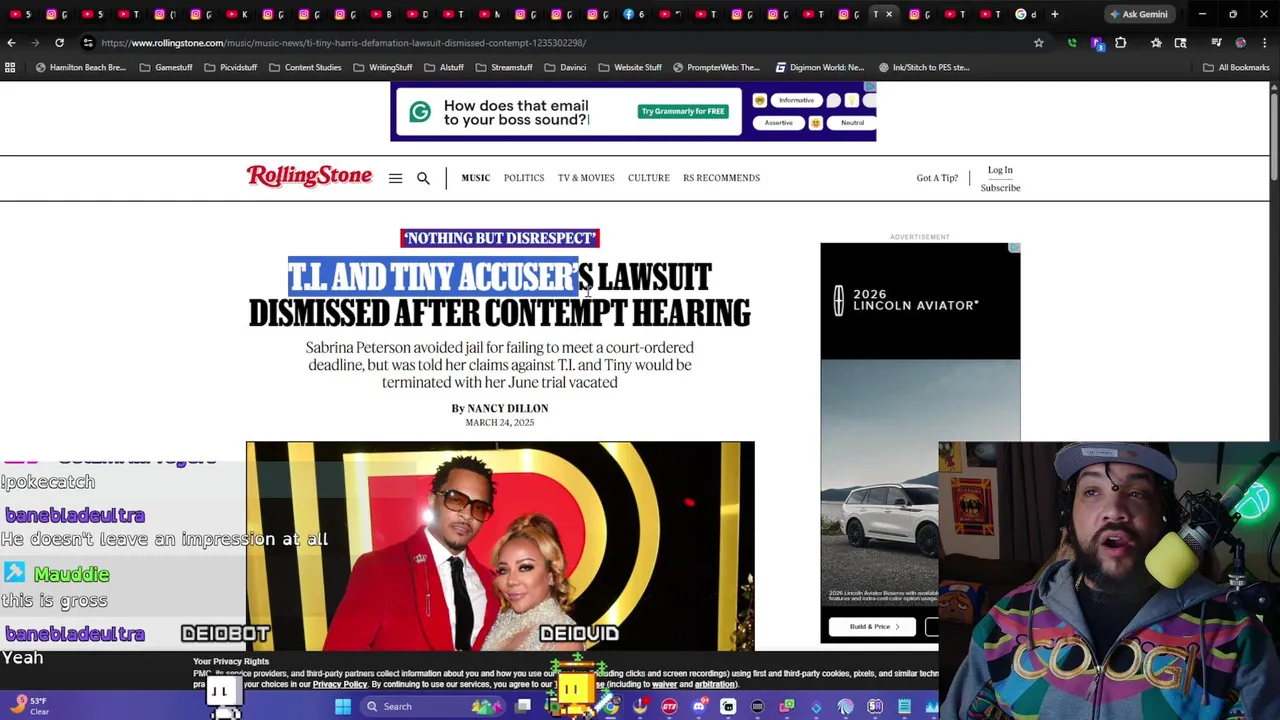Viewport: 1280px width, 720px height.
Task: Open the Rolling Stone search icon
Action: tap(423, 178)
